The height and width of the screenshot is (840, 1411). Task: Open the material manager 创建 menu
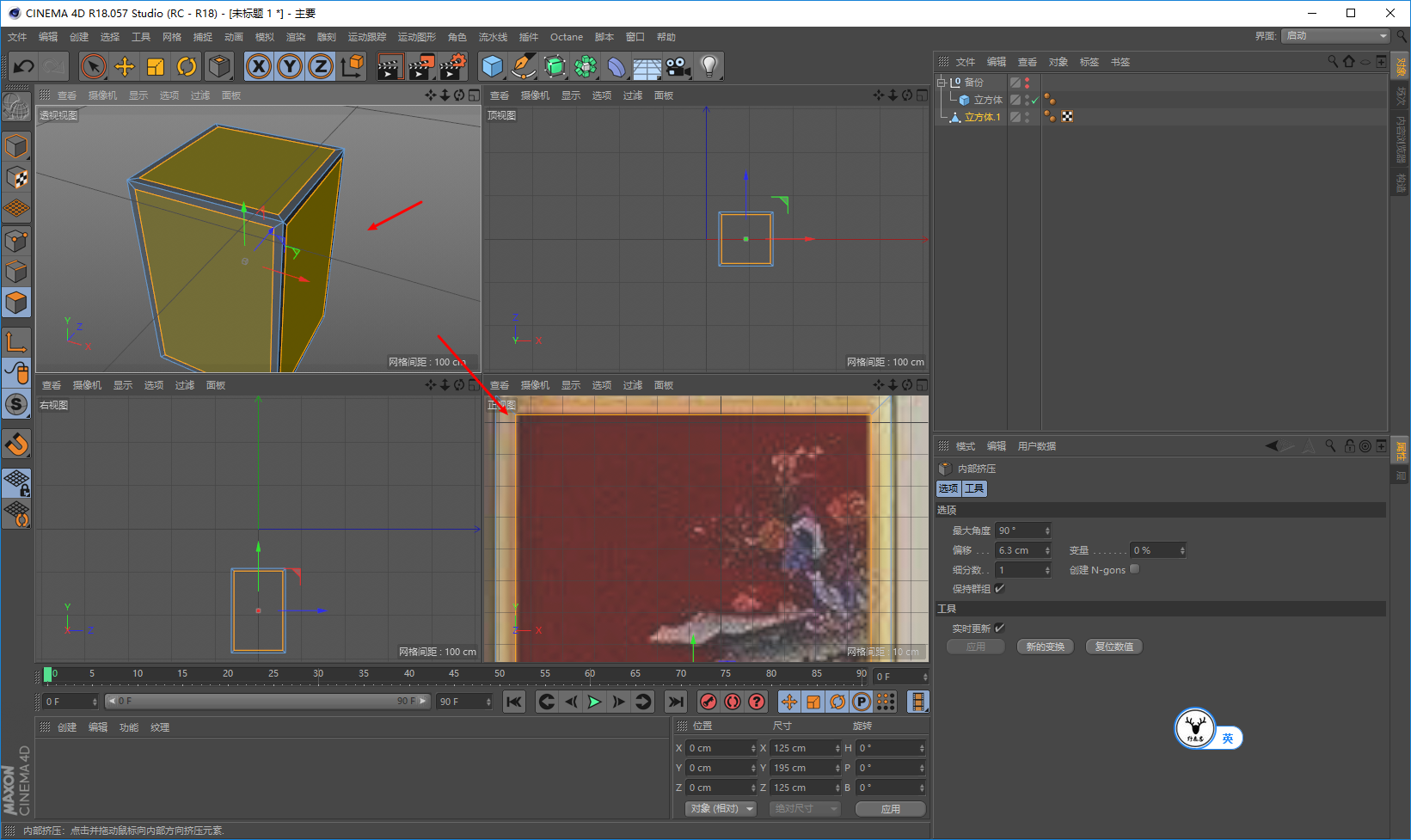67,727
